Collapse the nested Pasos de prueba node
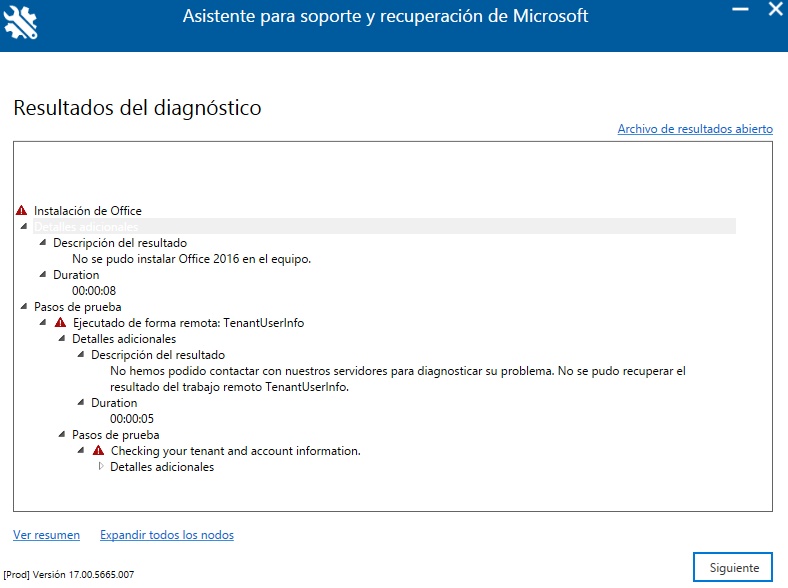The image size is (788, 588). 62,435
